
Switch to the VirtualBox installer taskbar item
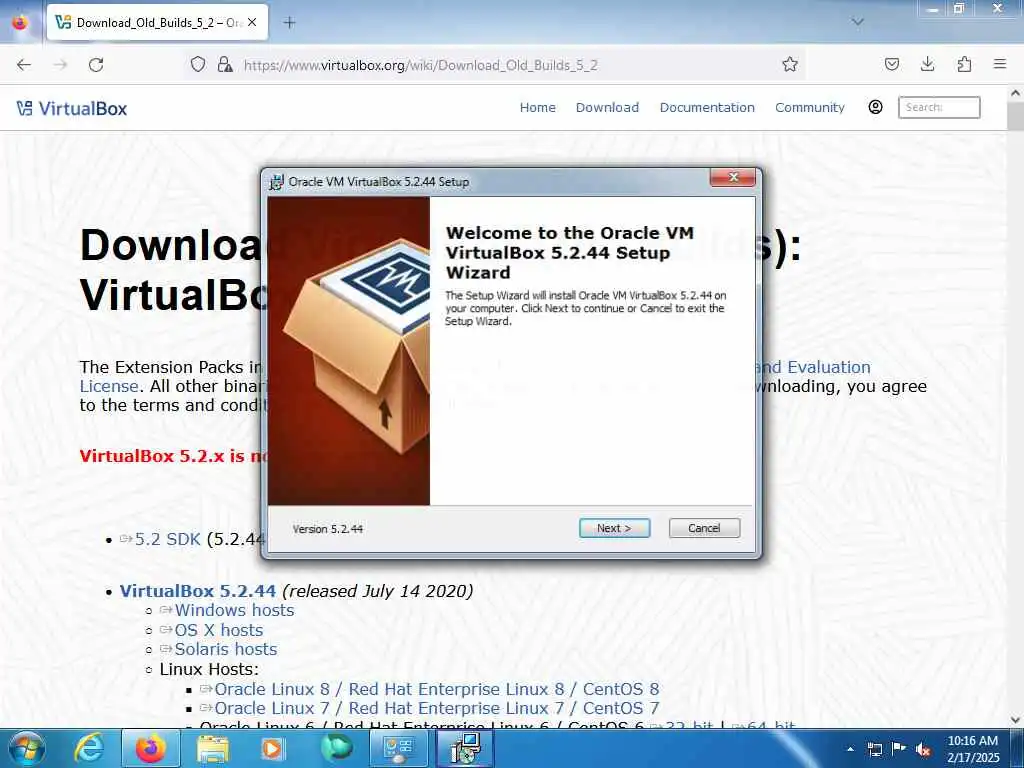tap(465, 748)
